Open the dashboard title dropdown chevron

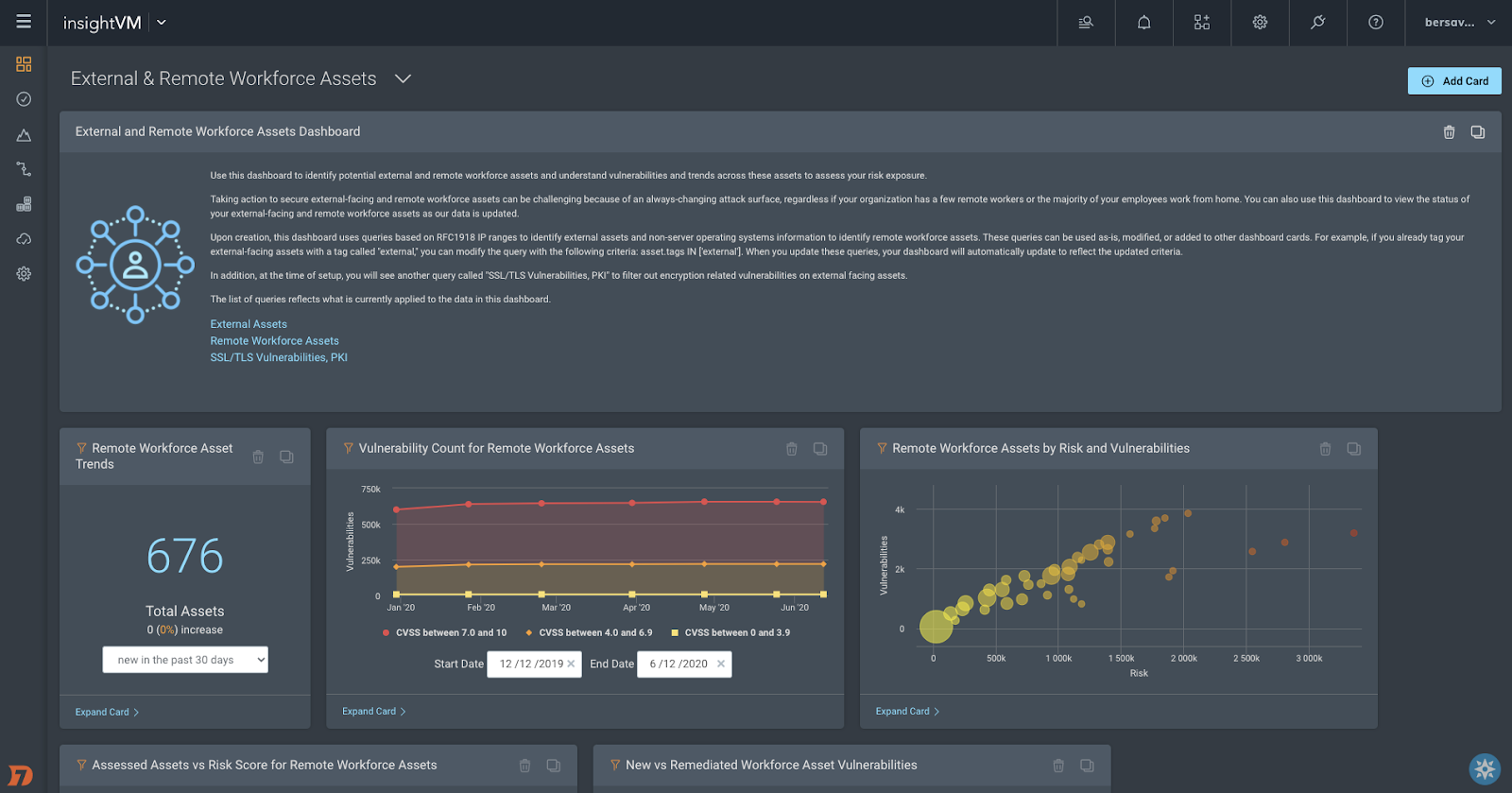(x=403, y=79)
